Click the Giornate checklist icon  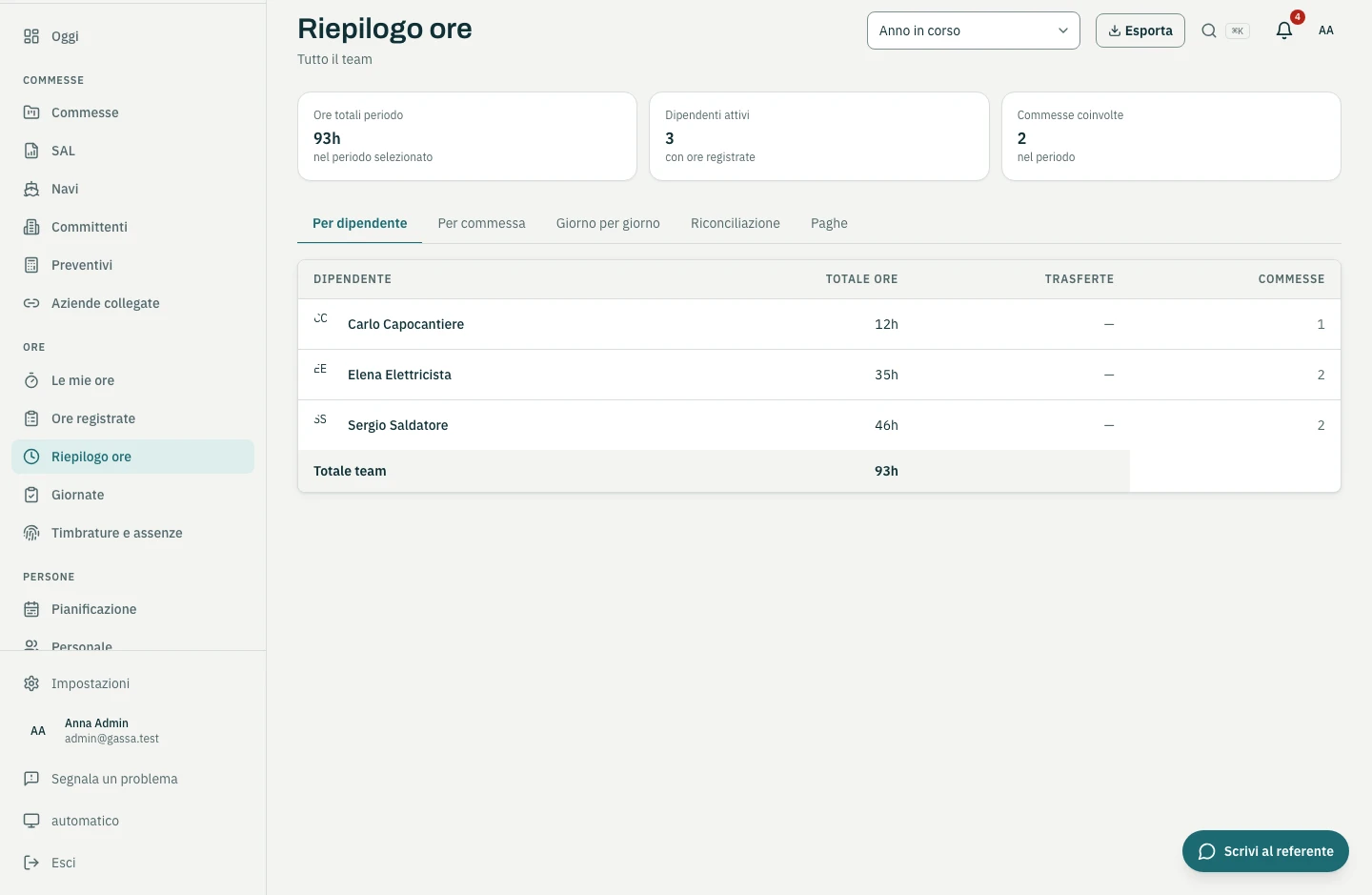(31, 495)
